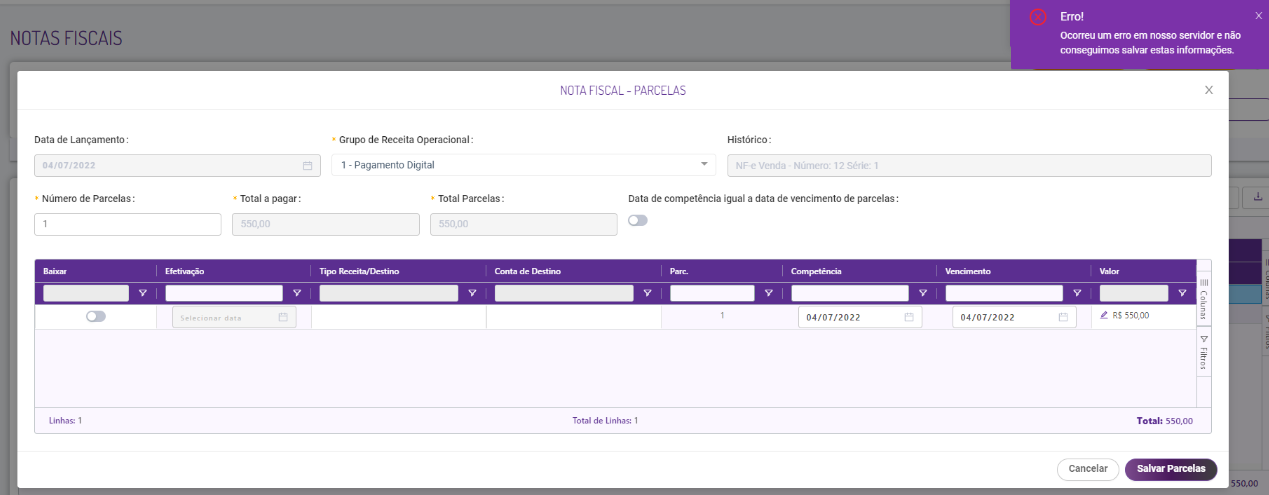Screen dimensions: 1269x495
Task: Click the Linhas: 1 footer text
Action: (x=65, y=421)
